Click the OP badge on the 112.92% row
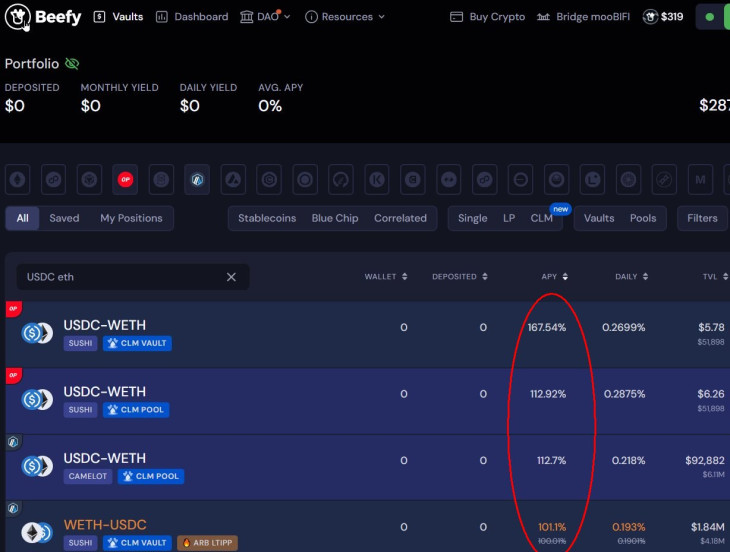Viewport: 730px width, 552px height. (x=13, y=375)
